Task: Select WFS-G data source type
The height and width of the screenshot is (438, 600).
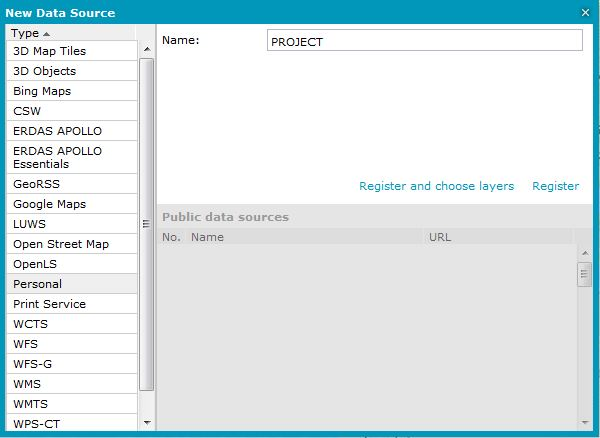Action: pyautogui.click(x=72, y=364)
